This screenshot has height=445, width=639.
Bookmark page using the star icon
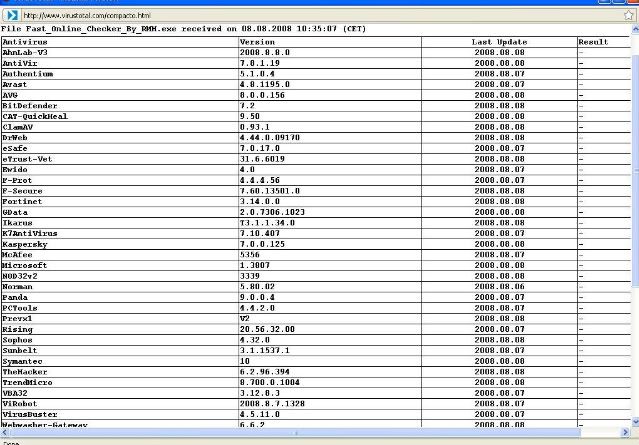coord(628,15)
